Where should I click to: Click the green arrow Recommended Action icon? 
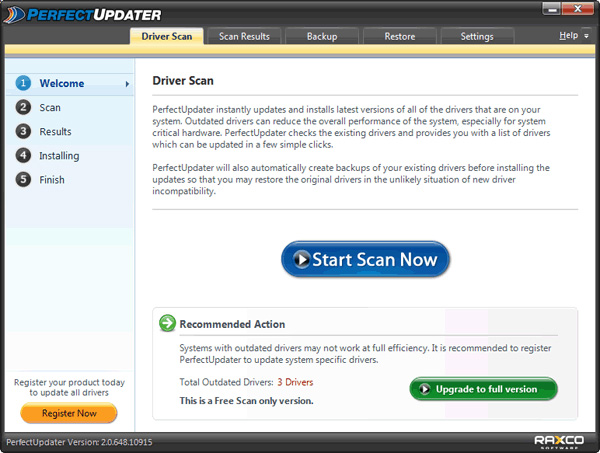click(x=167, y=323)
